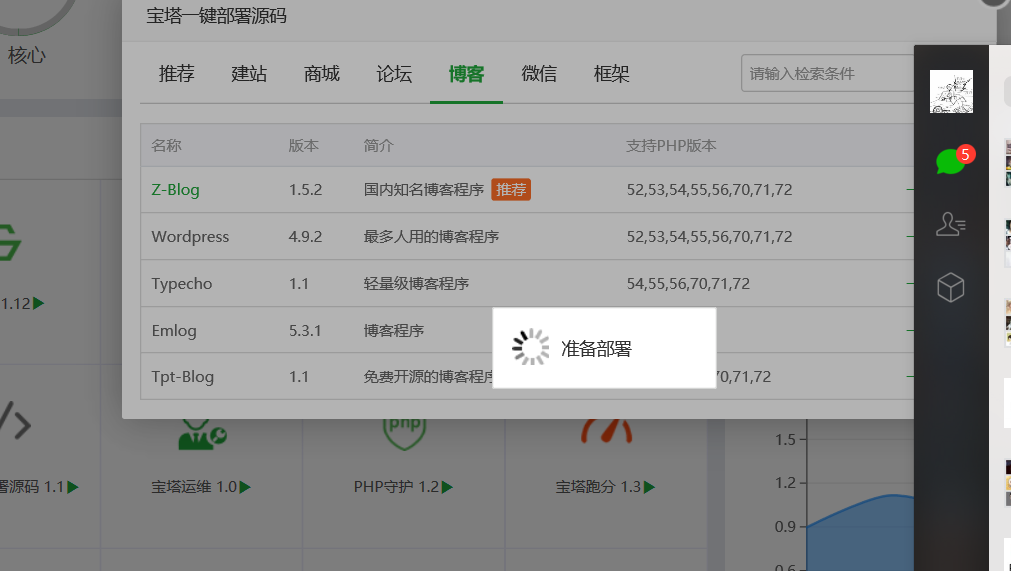Screen dimensions: 1011x571
Task: Open the WeChat chats icon with badge
Action: coord(954,160)
